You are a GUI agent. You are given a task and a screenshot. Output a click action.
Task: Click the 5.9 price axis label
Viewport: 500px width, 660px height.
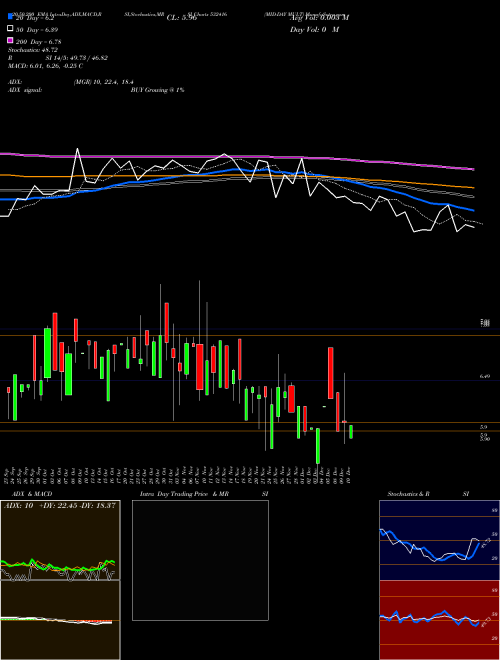(483, 427)
